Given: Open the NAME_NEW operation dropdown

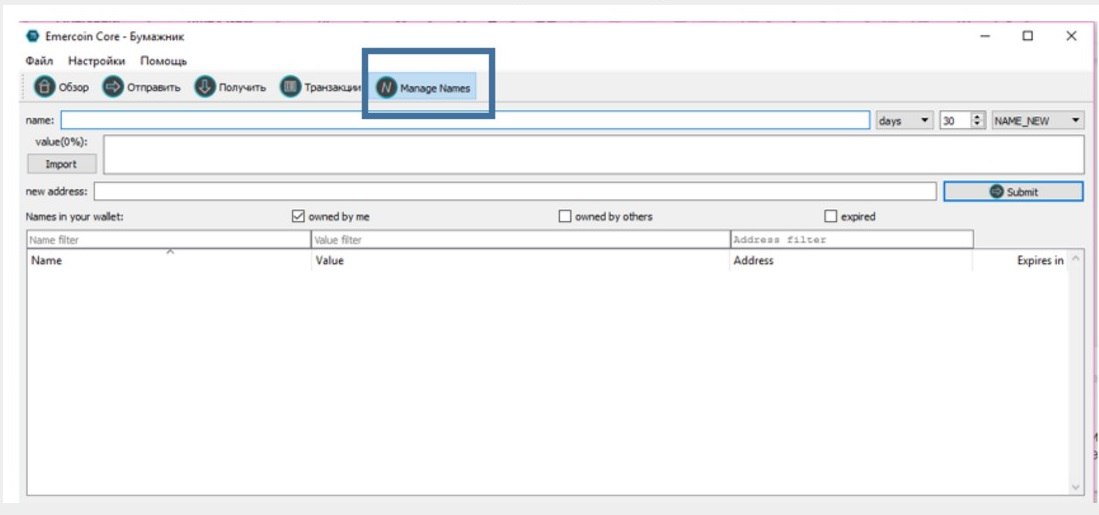Looking at the screenshot, I should coord(1038,121).
